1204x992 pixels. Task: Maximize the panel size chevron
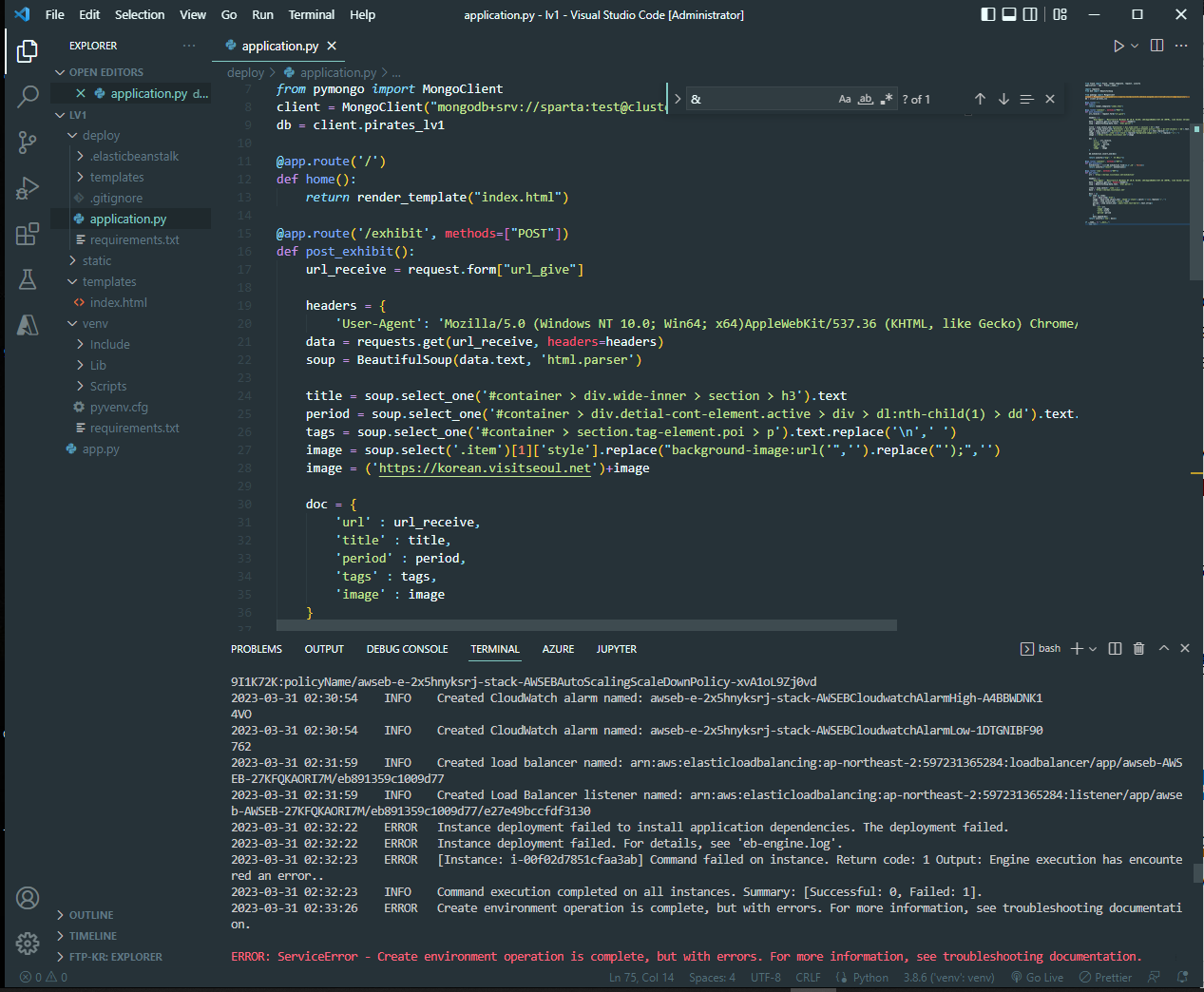click(1163, 648)
